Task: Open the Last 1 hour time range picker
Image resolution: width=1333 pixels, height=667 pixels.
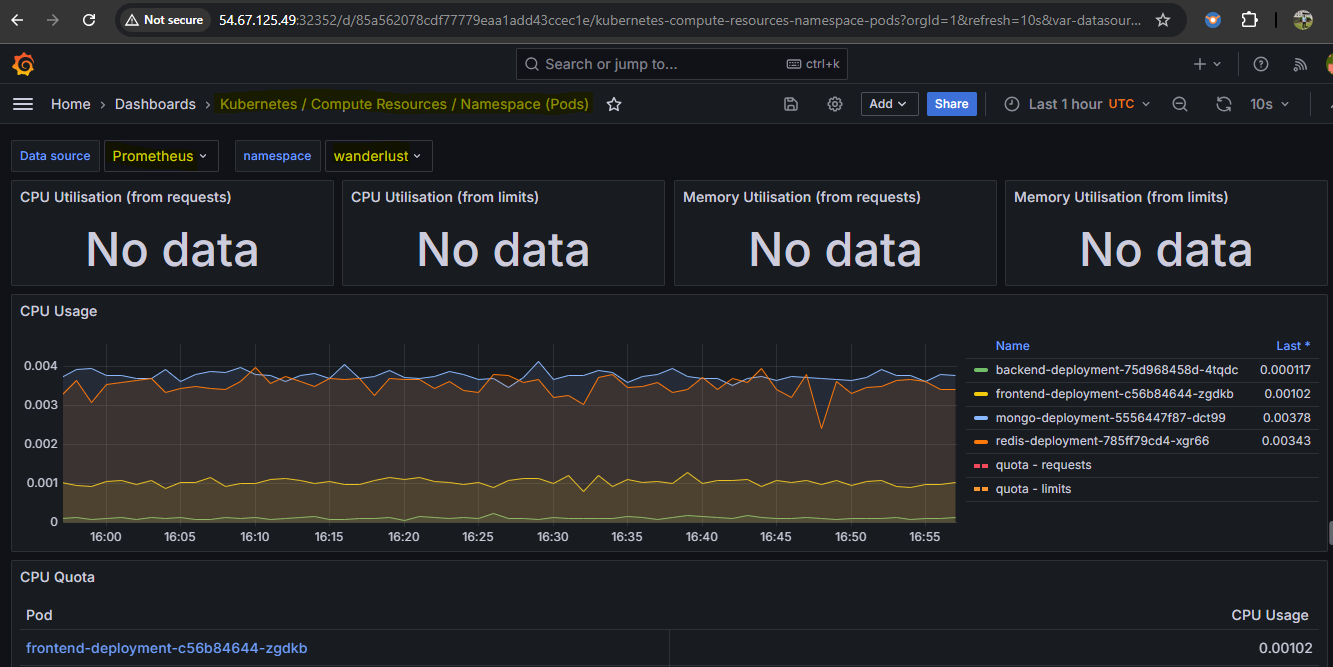Action: coord(1077,104)
